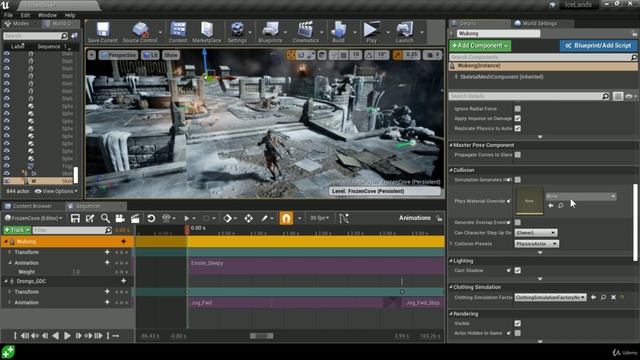Click the Launch toolbar icon

click(404, 32)
